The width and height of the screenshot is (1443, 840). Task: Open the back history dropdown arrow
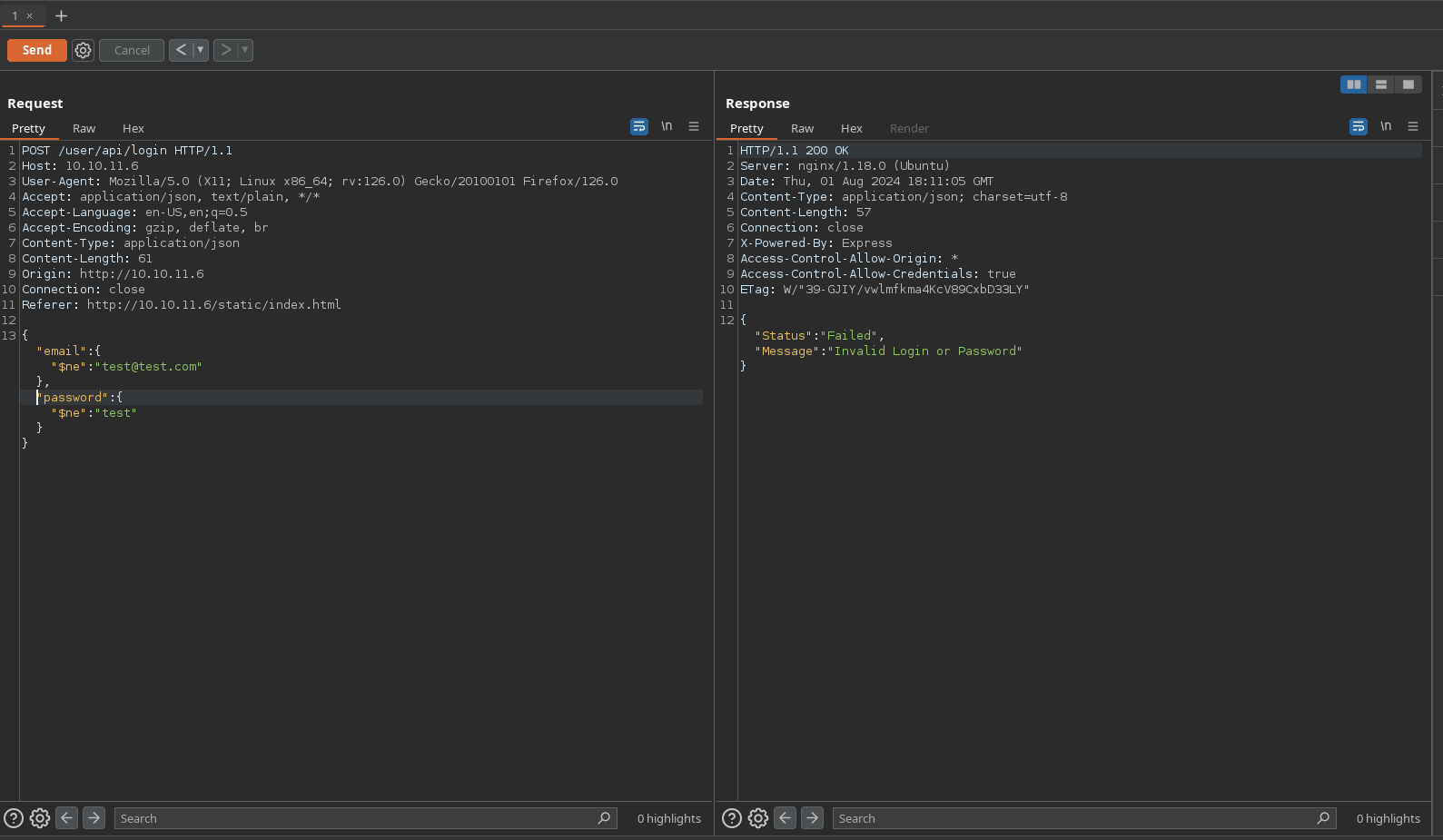point(201,50)
